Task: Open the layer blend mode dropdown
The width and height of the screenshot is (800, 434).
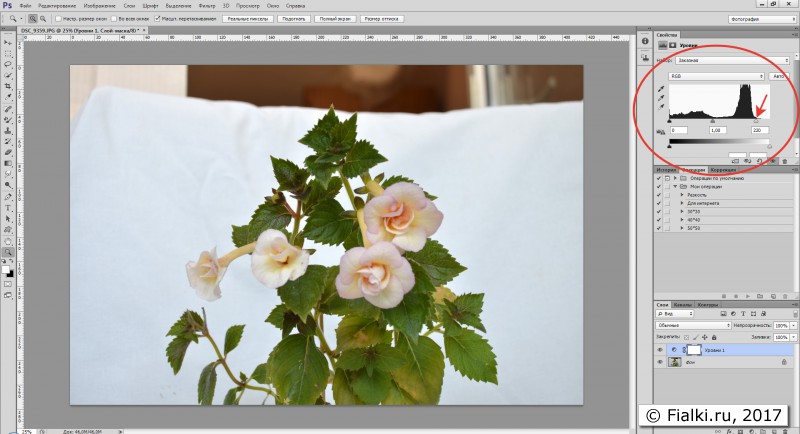Action: point(693,325)
